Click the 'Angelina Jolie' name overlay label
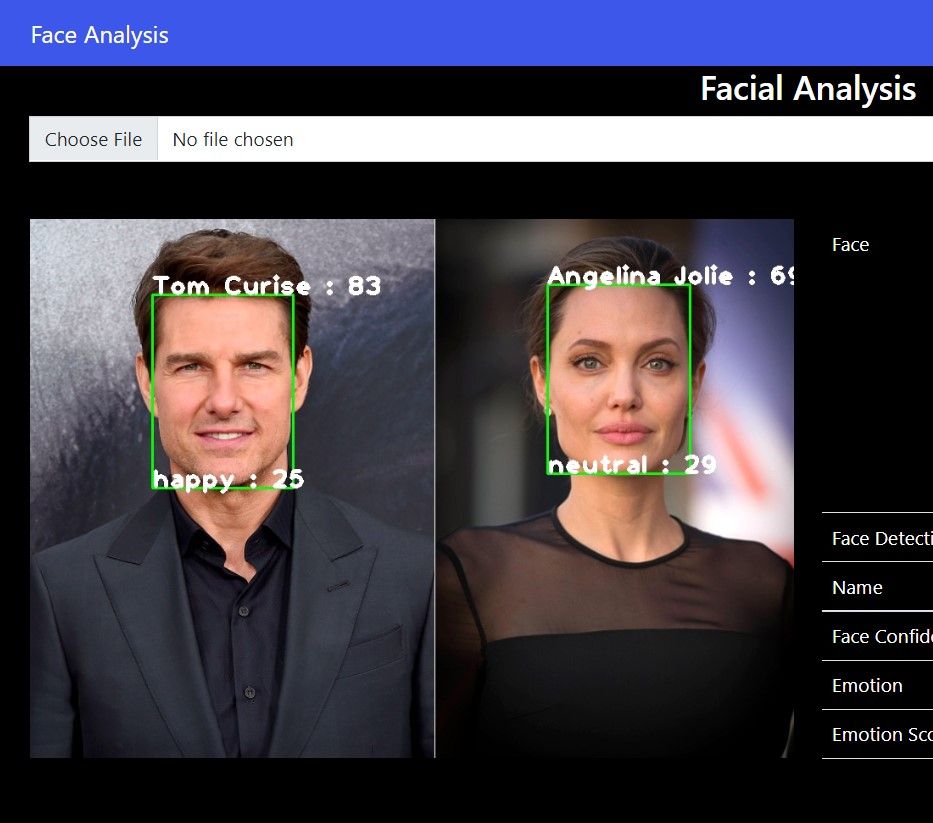Viewport: 933px width, 823px height. coord(640,276)
